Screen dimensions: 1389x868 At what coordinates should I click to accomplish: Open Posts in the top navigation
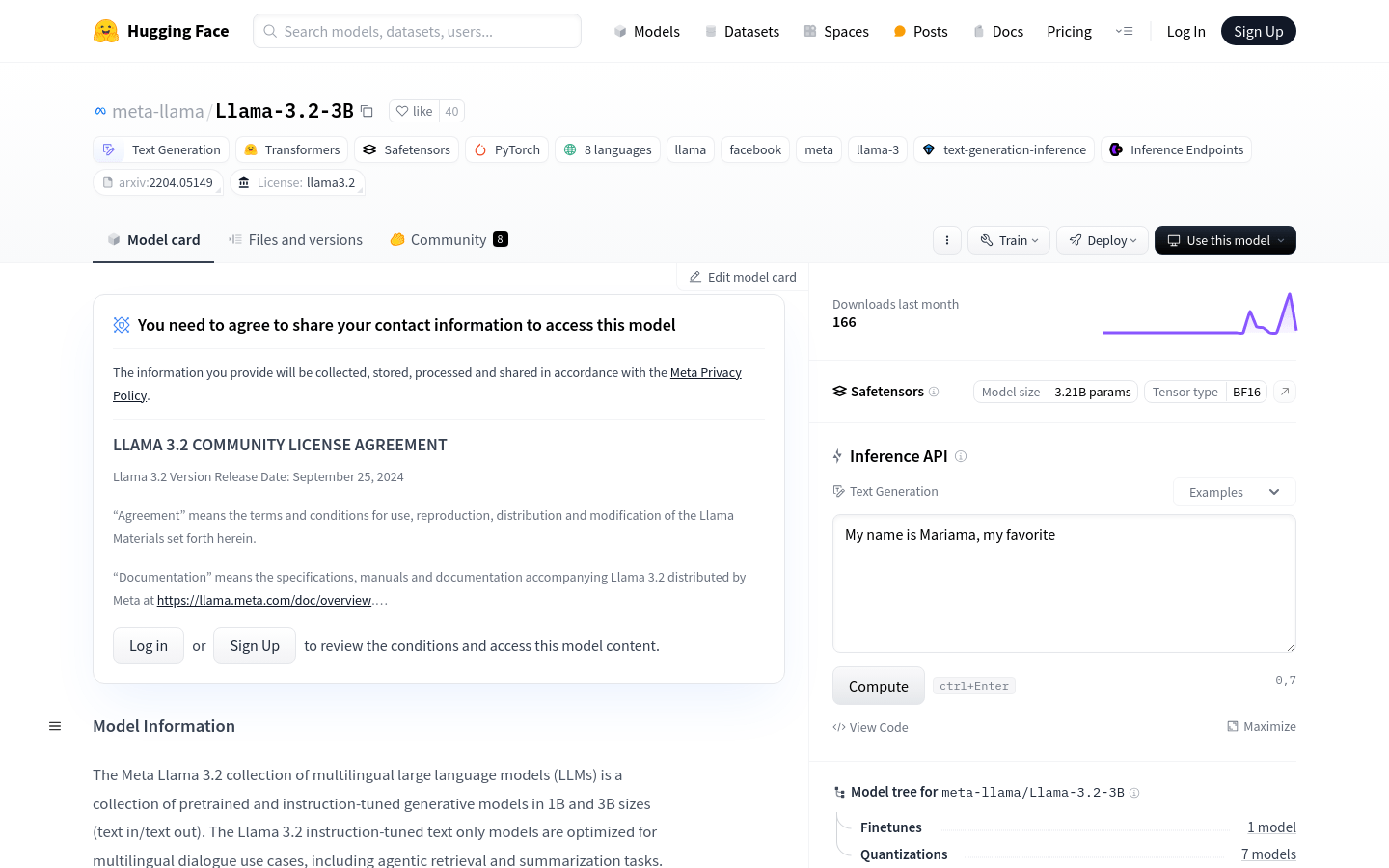920,31
